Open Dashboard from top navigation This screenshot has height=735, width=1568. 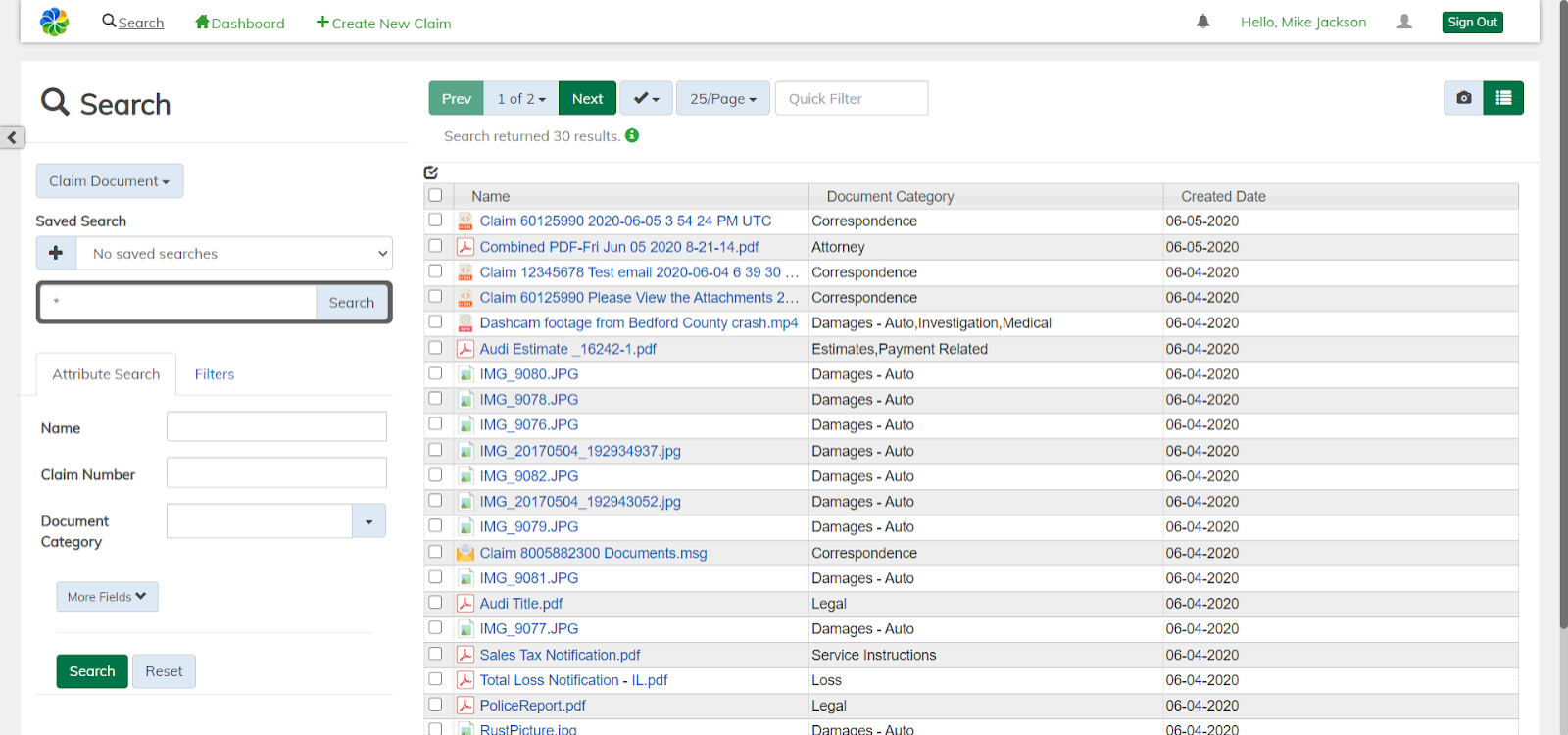240,23
